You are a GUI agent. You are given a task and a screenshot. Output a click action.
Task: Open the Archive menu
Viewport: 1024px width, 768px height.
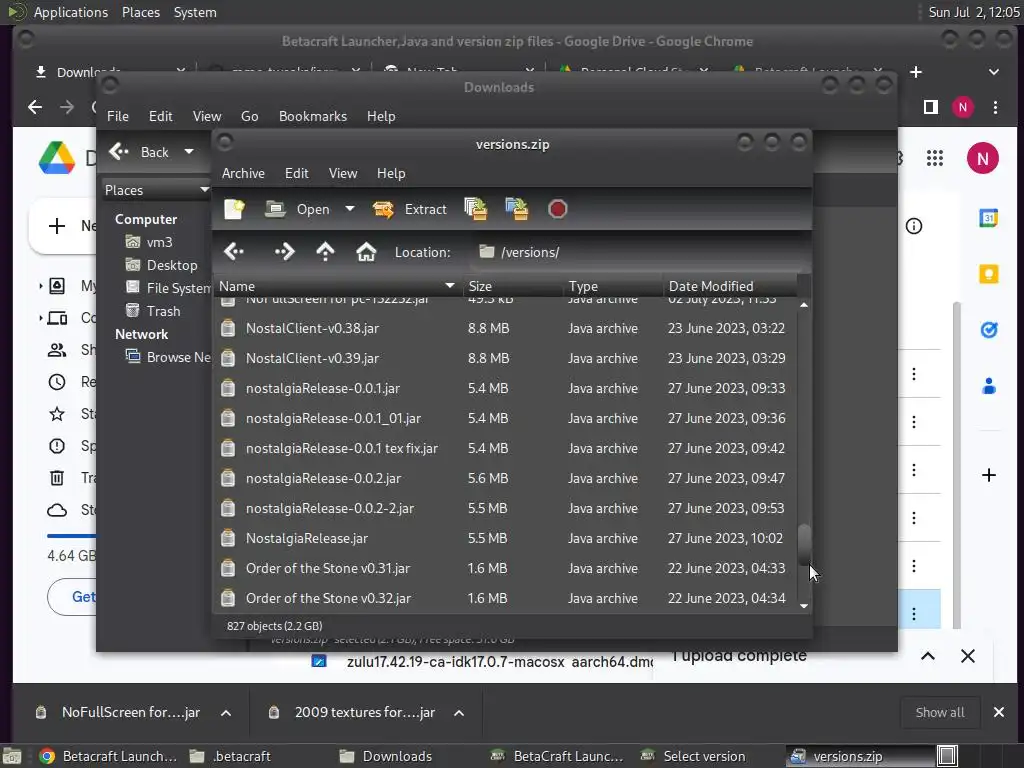coord(243,173)
